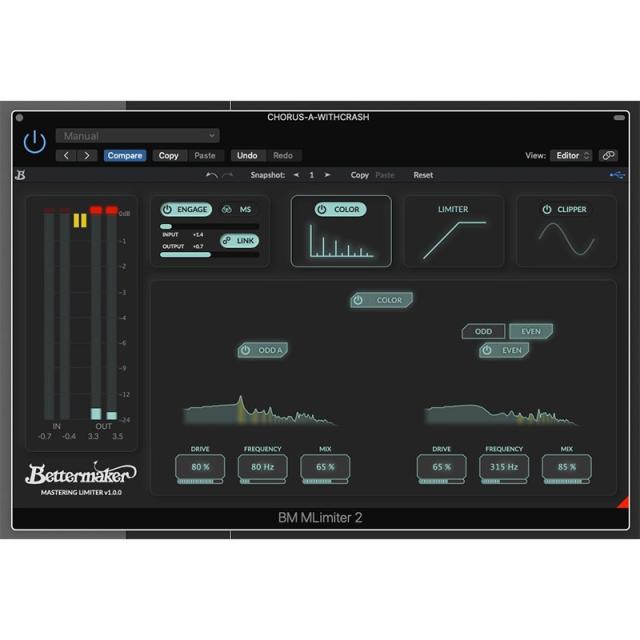This screenshot has height=640, width=640.
Task: Toggle the plugin bypass power button
Action: coord(35,142)
